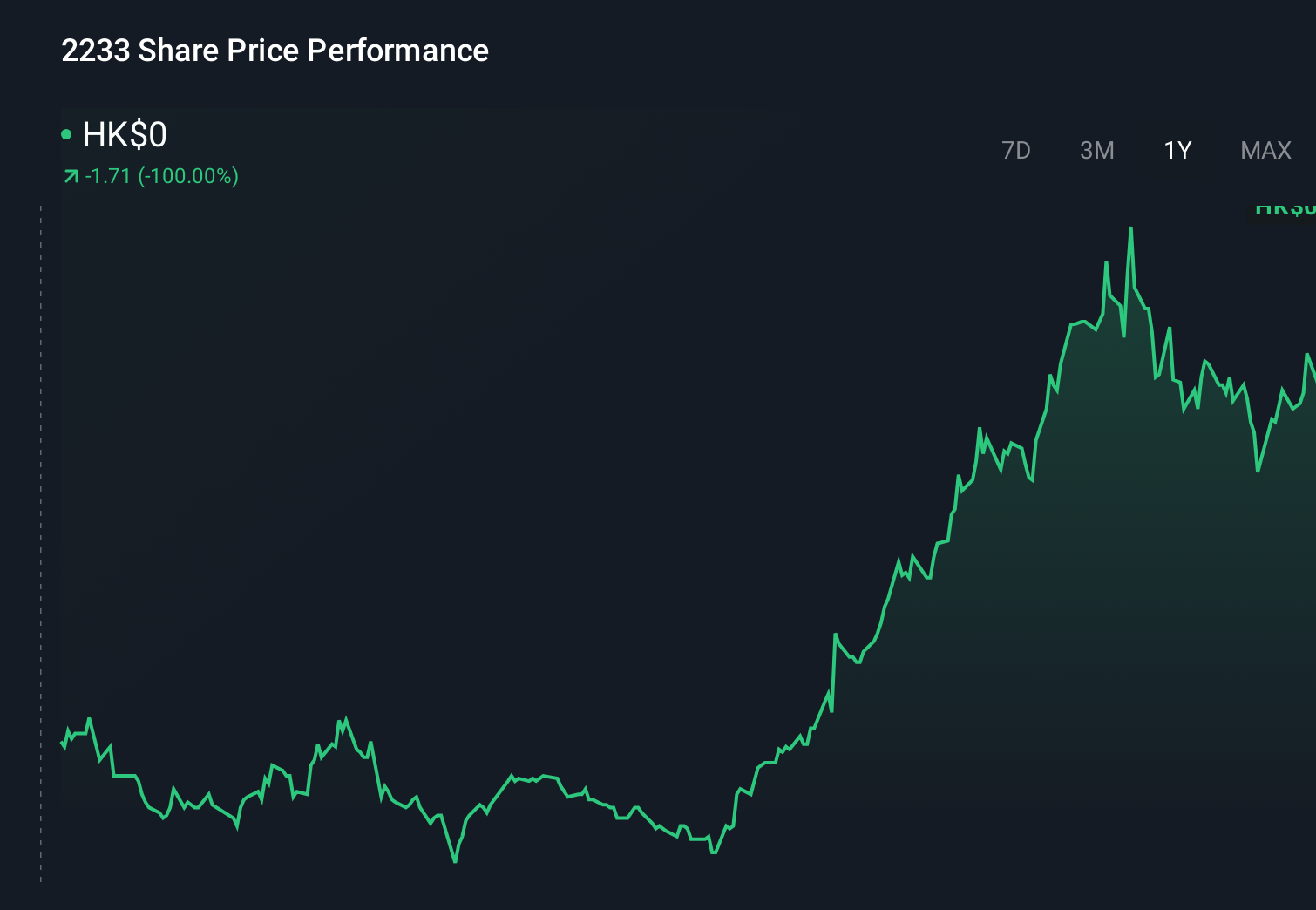The image size is (1316, 910).
Task: Click the chart line at its starting point
Action: (x=62, y=744)
